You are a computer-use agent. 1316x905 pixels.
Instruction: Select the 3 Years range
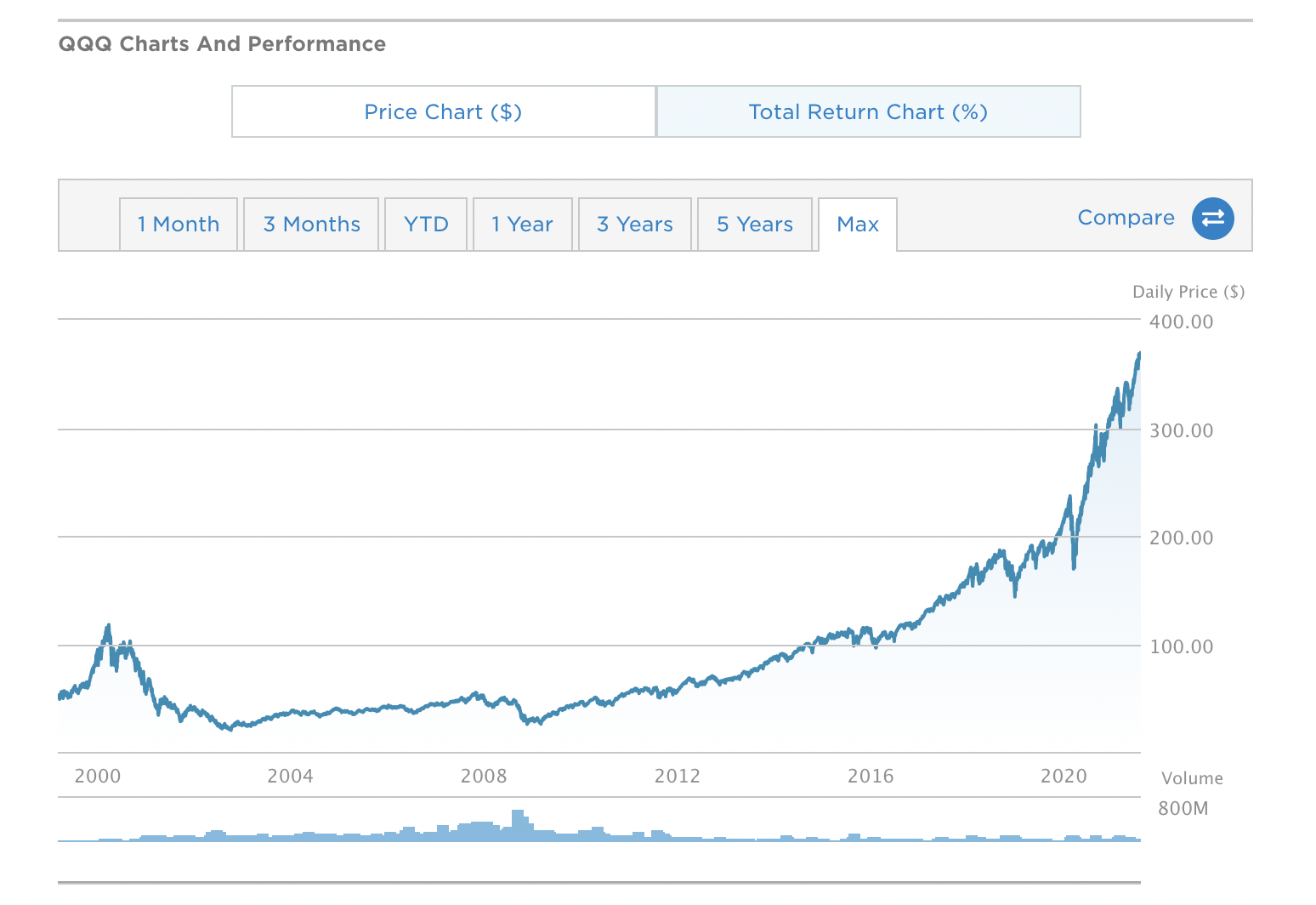point(635,225)
